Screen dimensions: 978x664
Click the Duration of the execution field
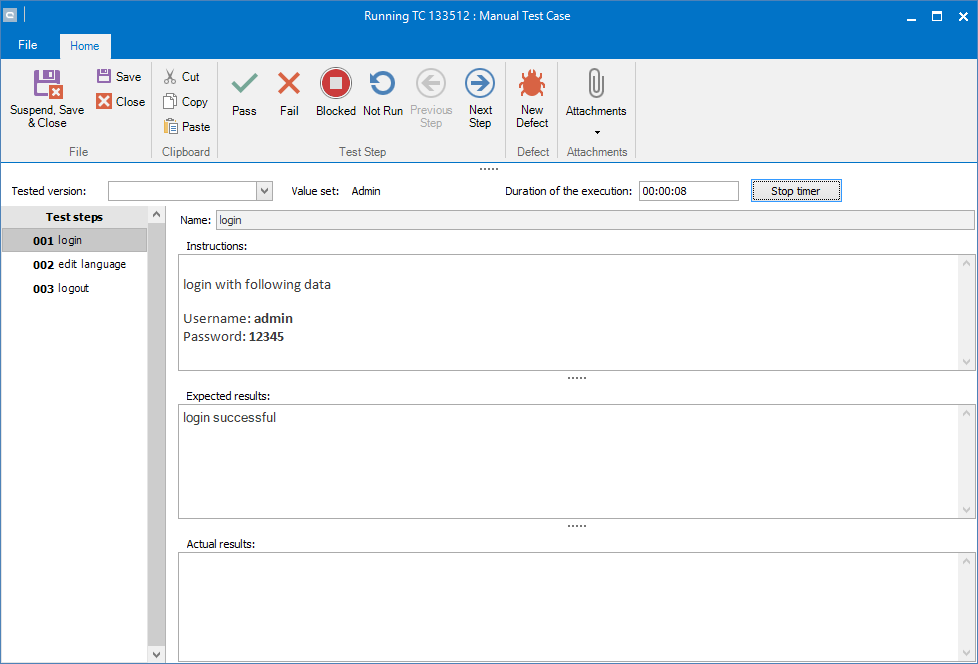(x=688, y=191)
